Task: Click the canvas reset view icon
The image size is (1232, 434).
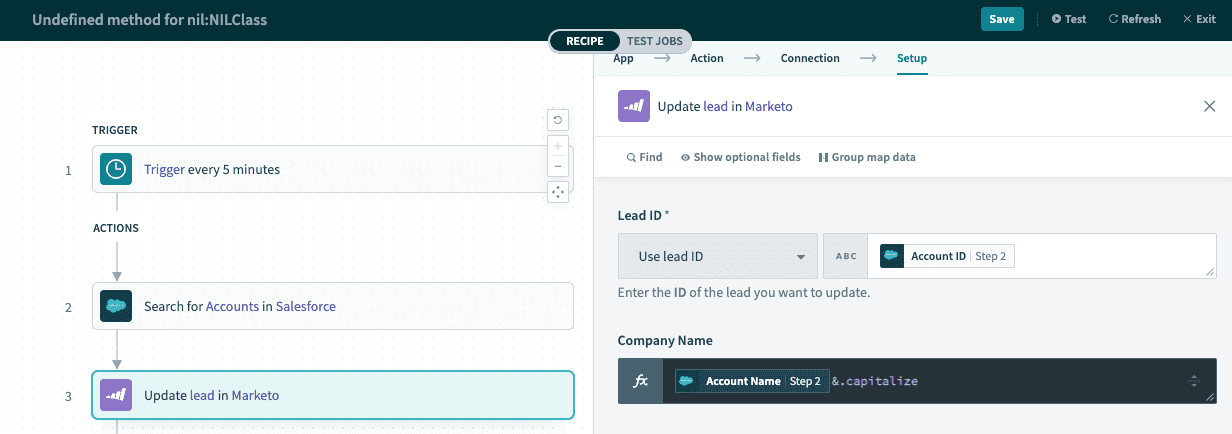Action: (x=558, y=120)
